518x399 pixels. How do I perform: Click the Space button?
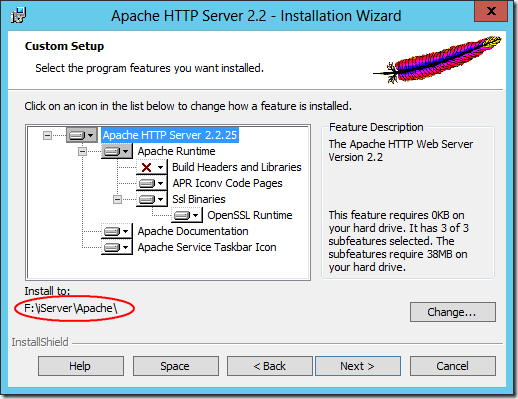(176, 366)
